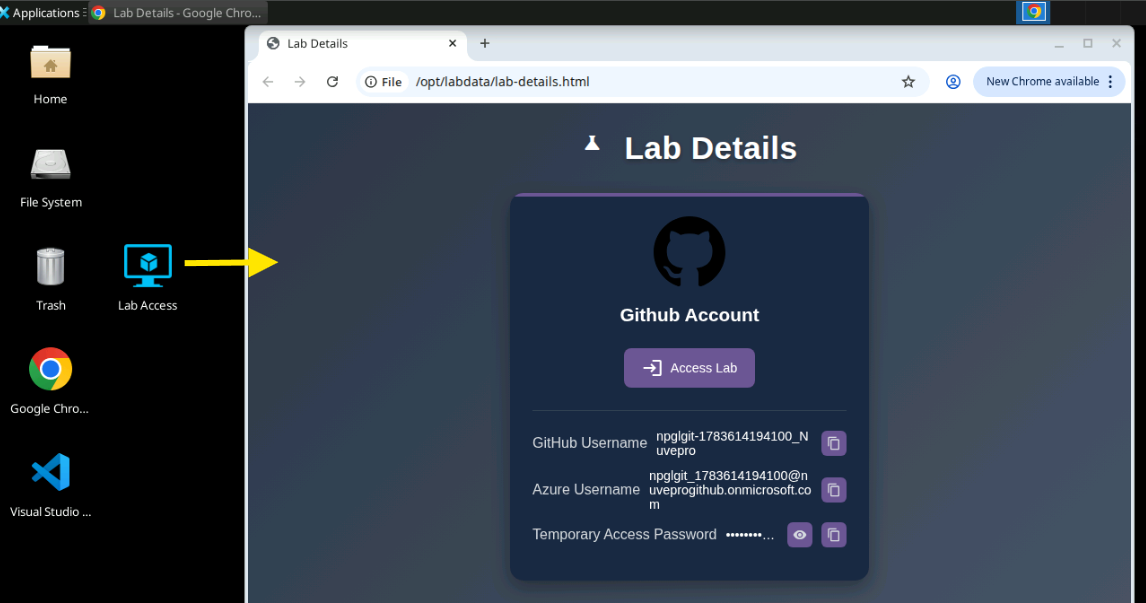Select the Google Chrome desktop icon

click(50, 382)
